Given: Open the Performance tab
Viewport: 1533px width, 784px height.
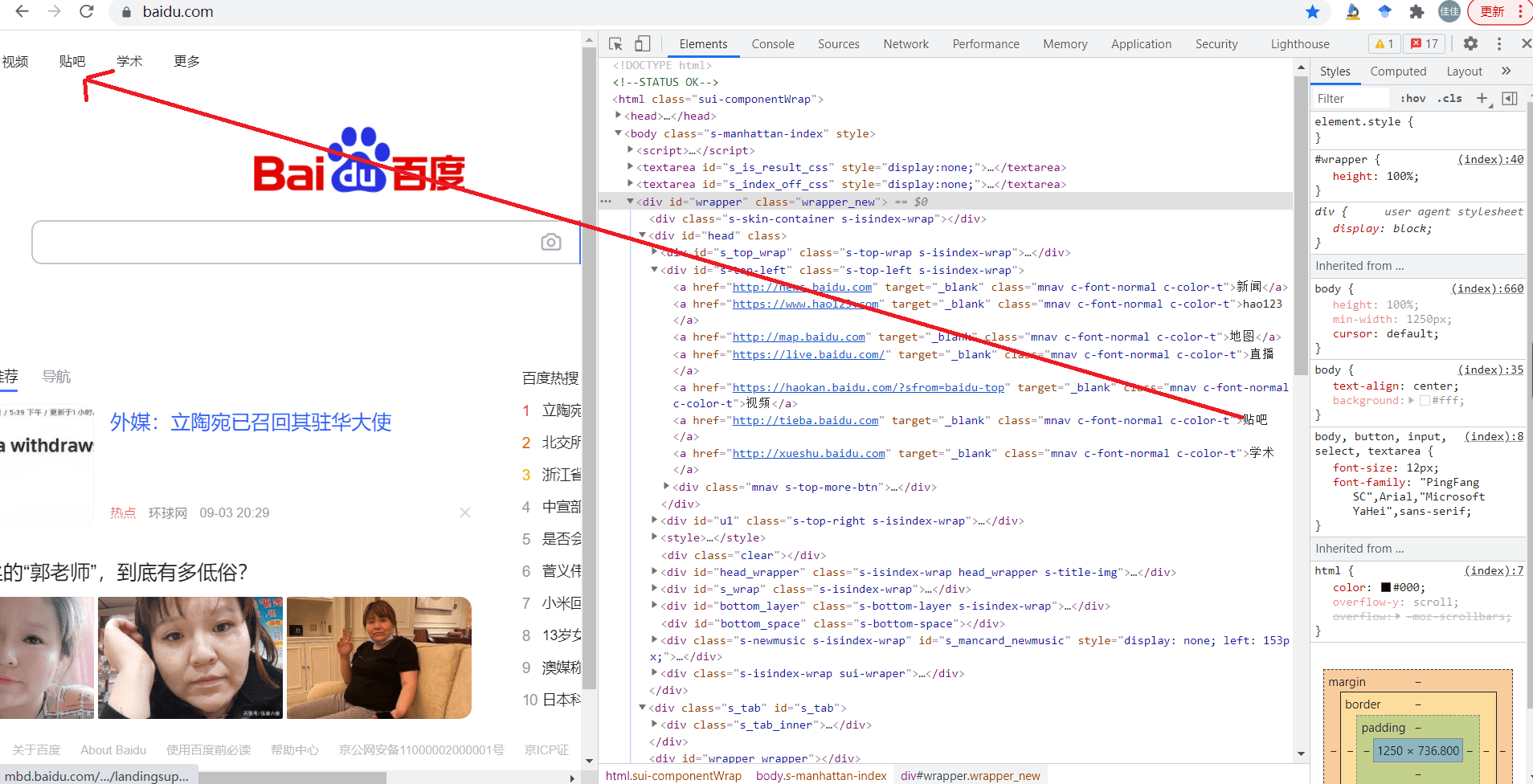Looking at the screenshot, I should pos(986,44).
